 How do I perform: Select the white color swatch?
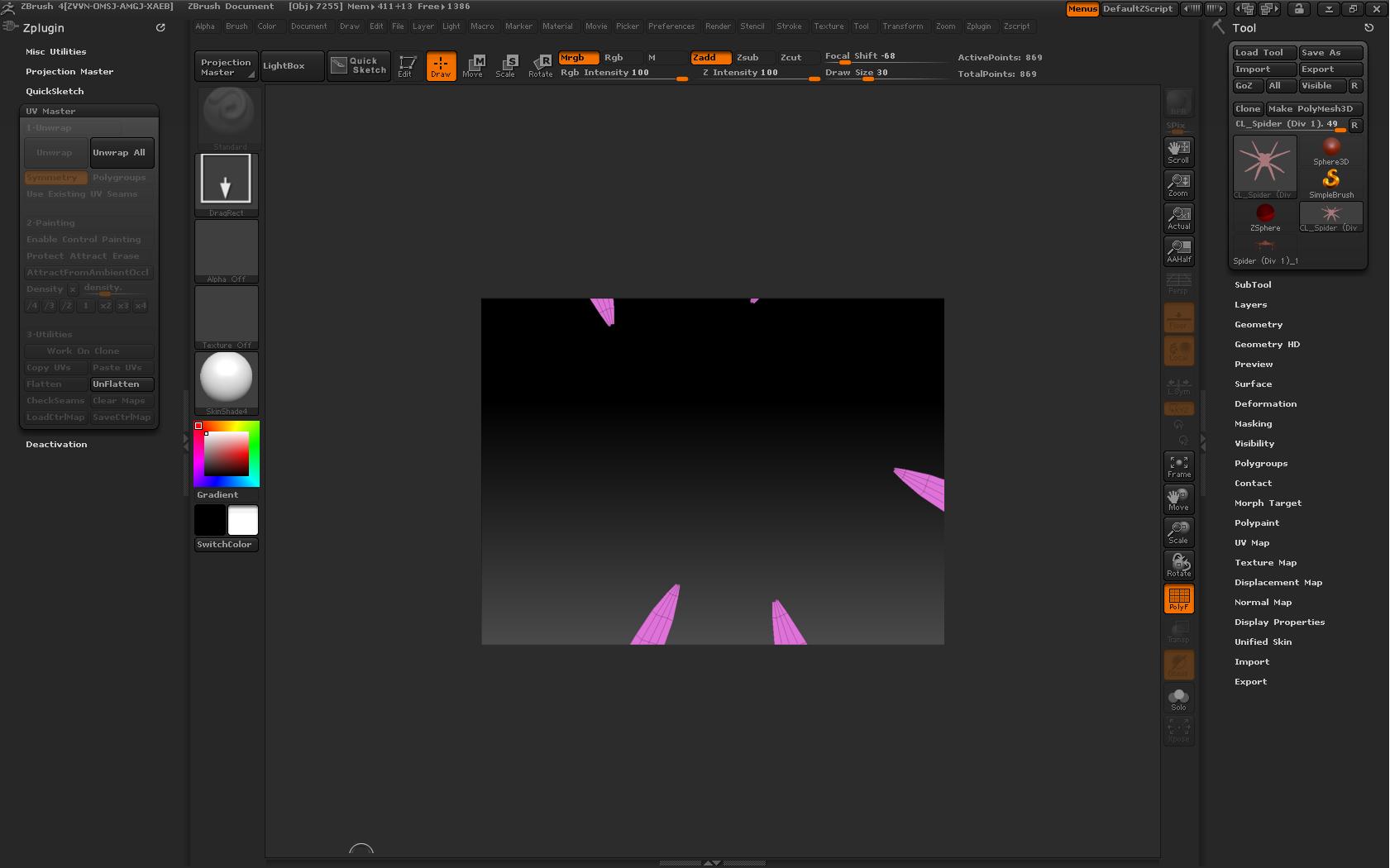click(x=243, y=521)
